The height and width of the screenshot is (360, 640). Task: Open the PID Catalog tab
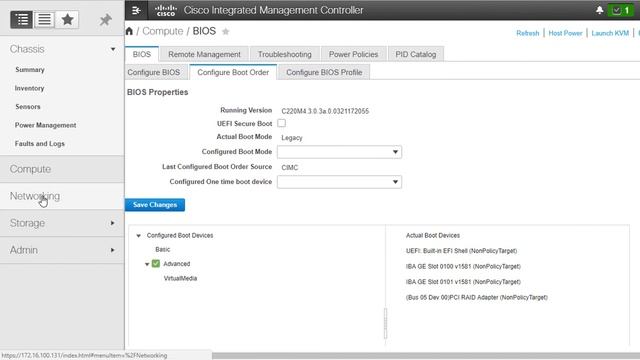tap(416, 54)
